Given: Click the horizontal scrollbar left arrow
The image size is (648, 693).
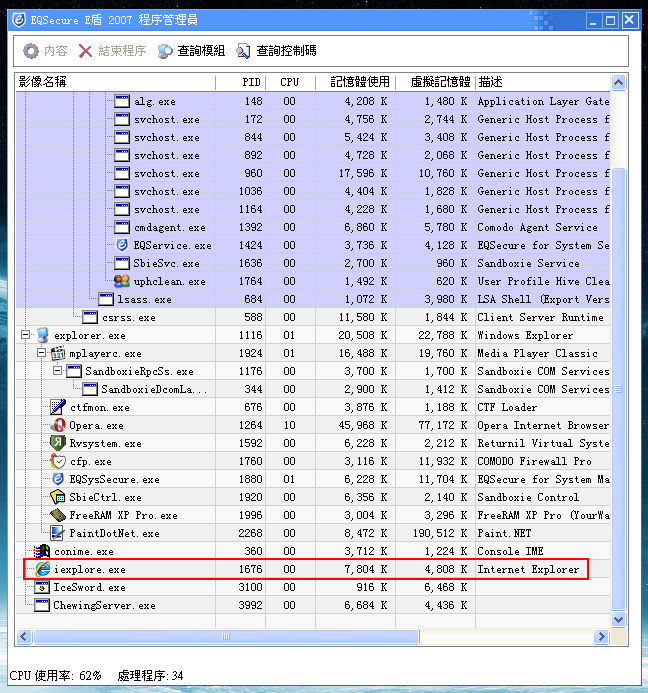Looking at the screenshot, I should tap(24, 636).
